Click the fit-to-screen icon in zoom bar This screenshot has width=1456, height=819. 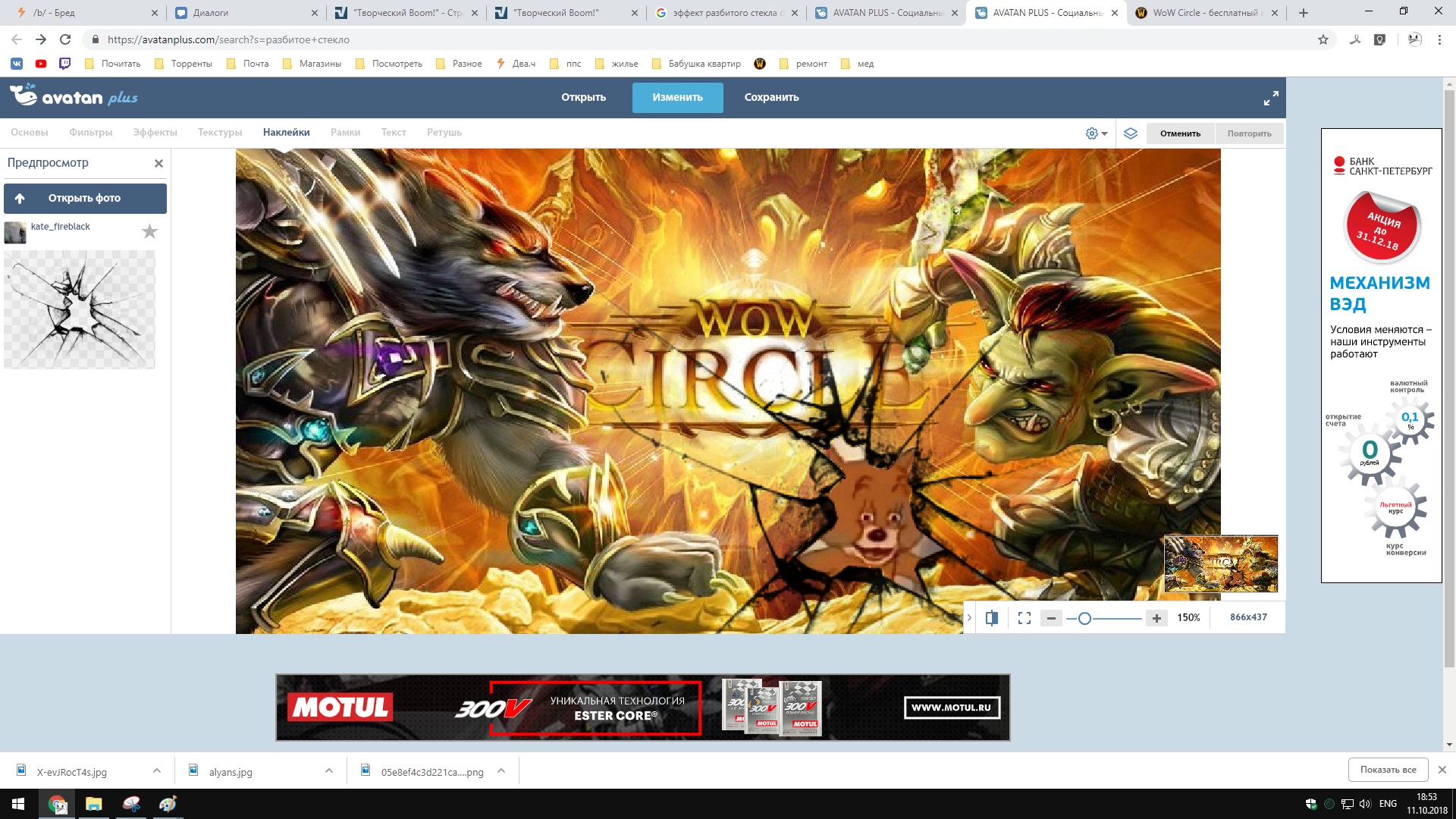click(1025, 618)
